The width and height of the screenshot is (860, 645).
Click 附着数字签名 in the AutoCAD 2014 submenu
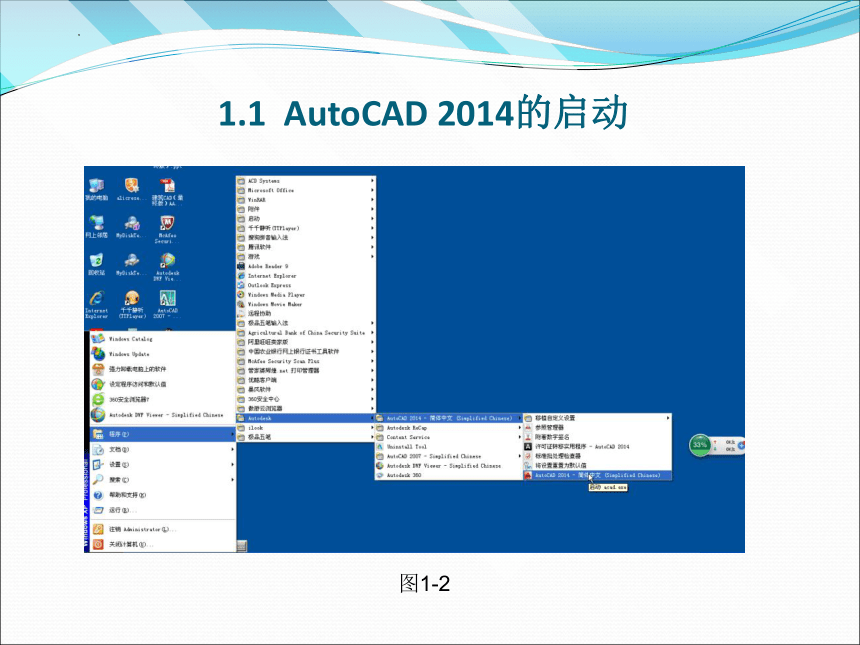point(597,437)
